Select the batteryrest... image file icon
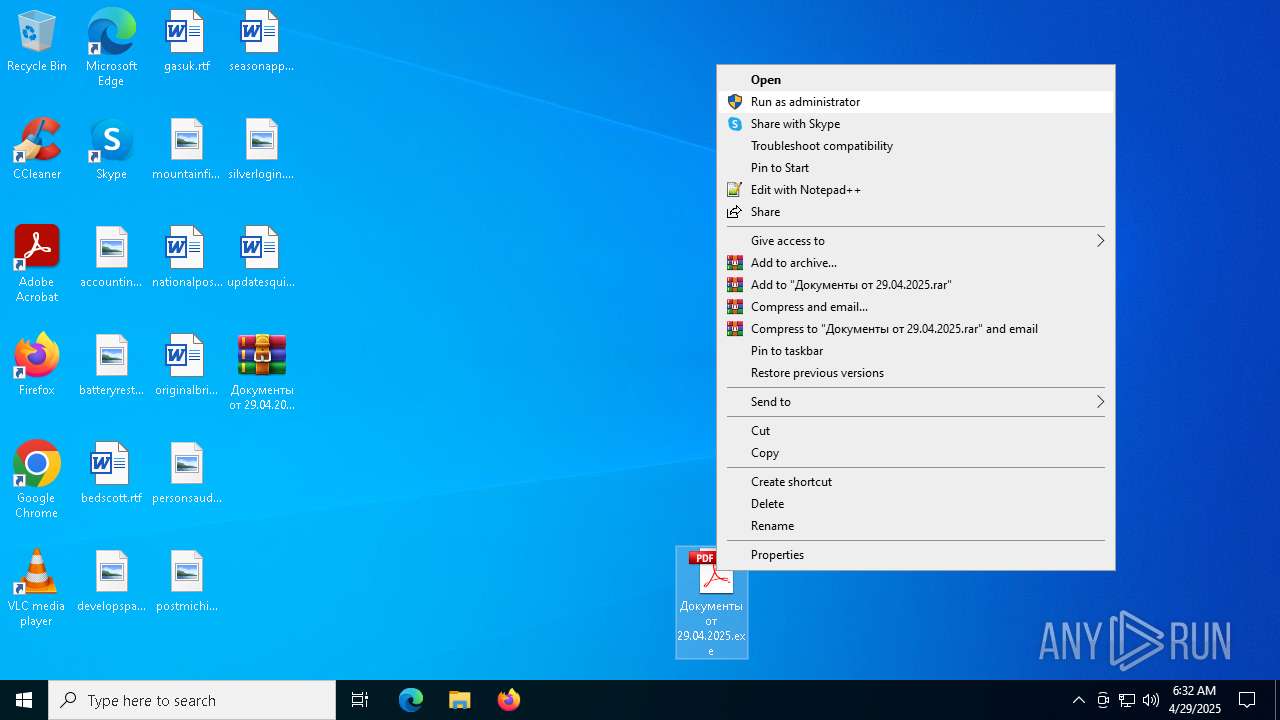Image resolution: width=1280 pixels, height=720 pixels. 111,366
